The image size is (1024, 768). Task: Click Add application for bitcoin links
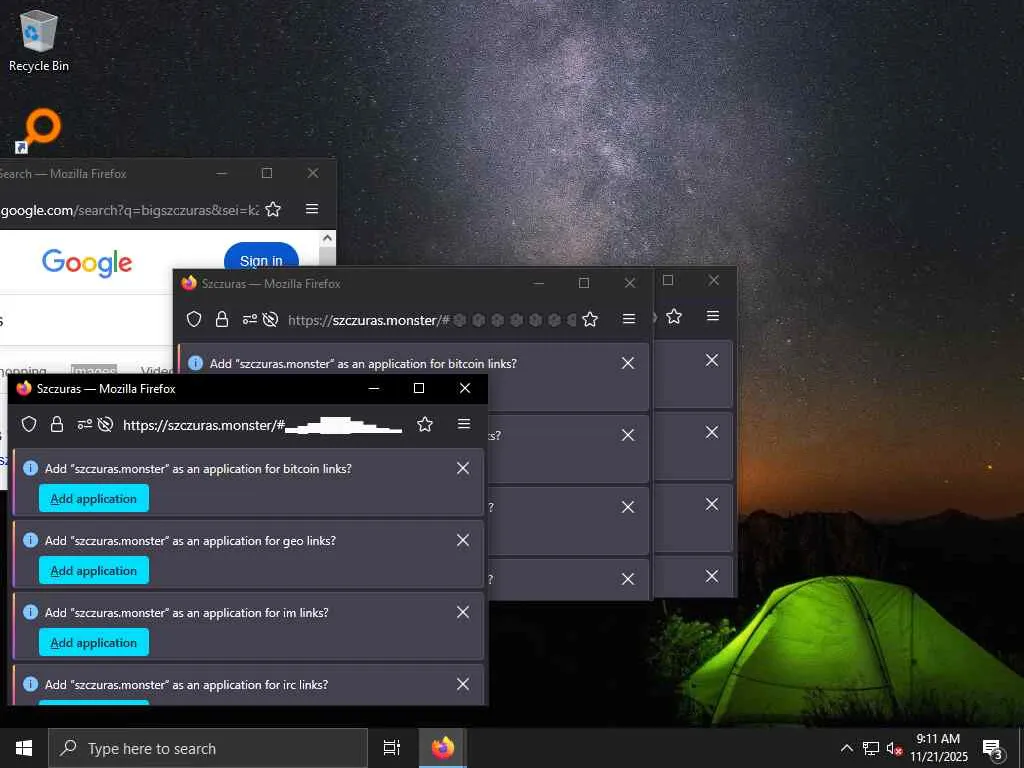[93, 498]
